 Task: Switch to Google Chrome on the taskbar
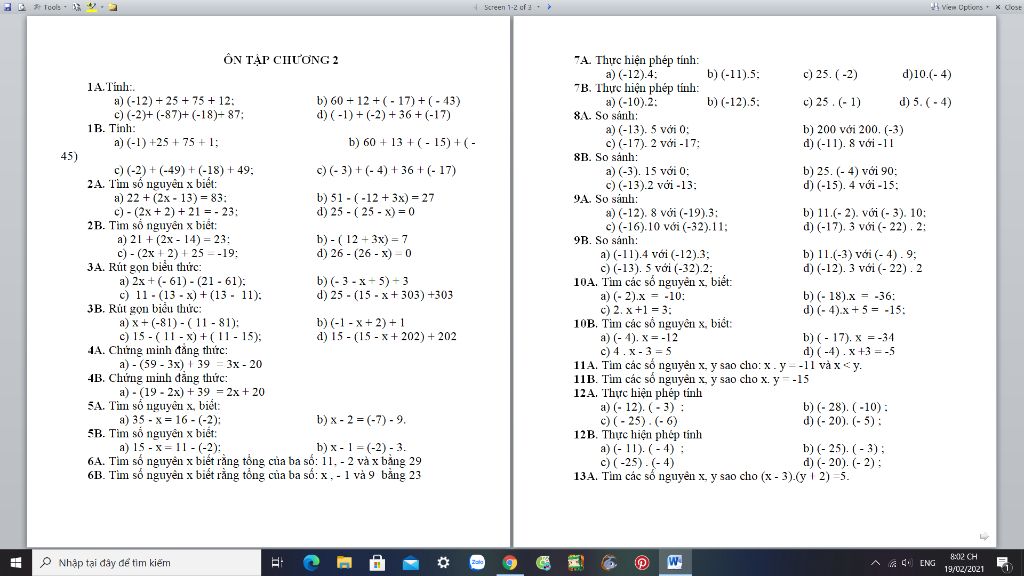pyautogui.click(x=509, y=562)
